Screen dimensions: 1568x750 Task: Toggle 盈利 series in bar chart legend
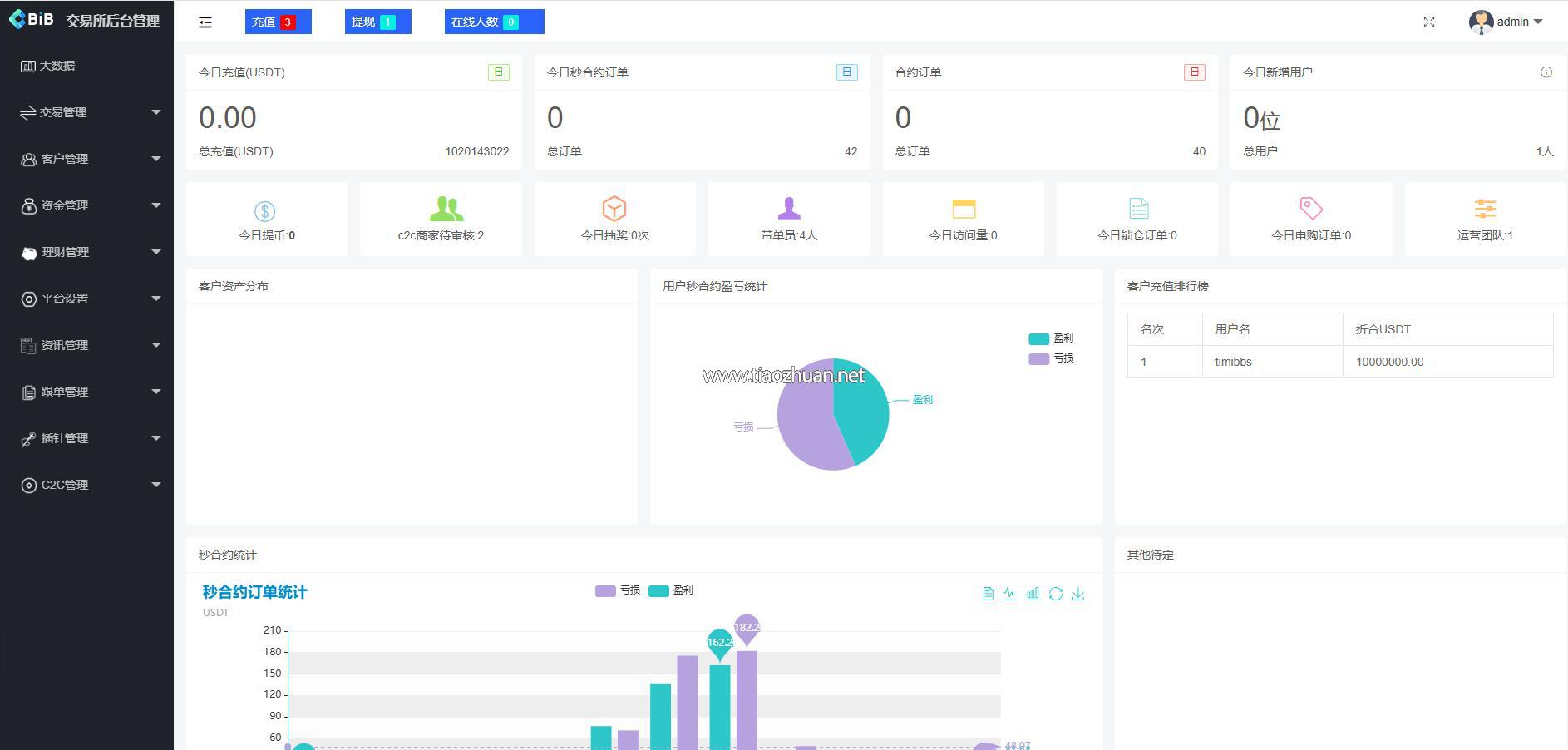[x=671, y=590]
